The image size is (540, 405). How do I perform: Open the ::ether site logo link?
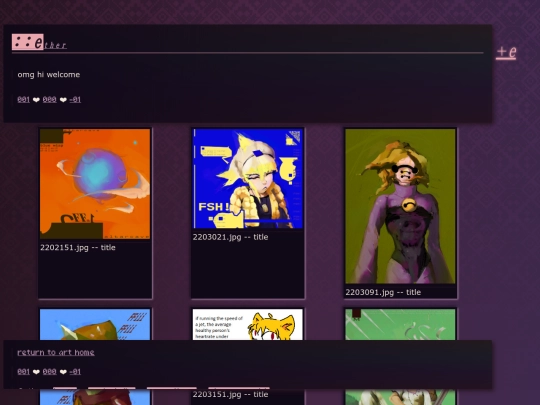point(39,42)
